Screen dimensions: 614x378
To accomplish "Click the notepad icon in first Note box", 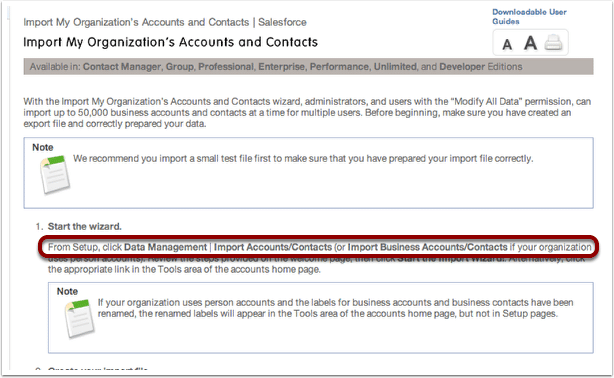I will [55, 174].
